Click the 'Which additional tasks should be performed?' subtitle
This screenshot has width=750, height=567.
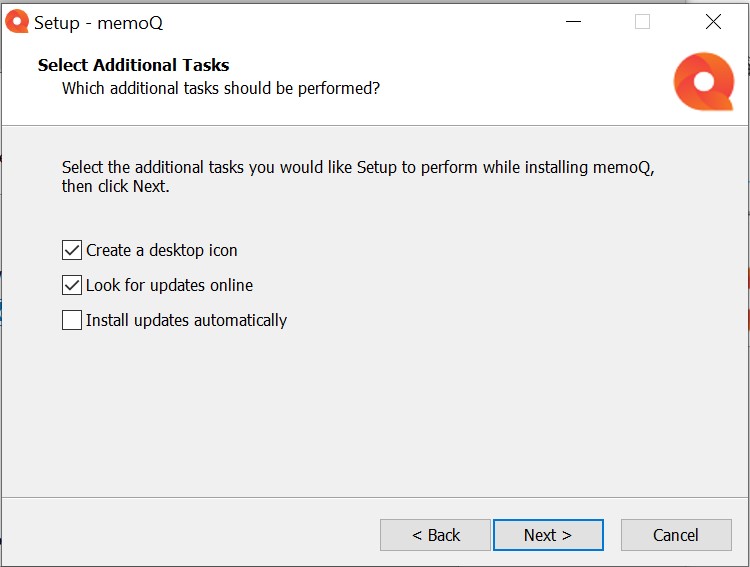(x=221, y=89)
